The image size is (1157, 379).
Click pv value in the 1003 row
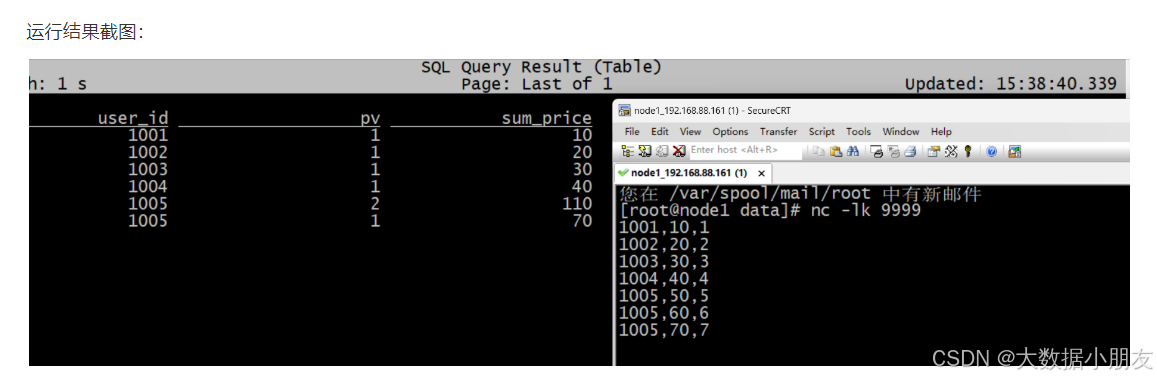(375, 170)
